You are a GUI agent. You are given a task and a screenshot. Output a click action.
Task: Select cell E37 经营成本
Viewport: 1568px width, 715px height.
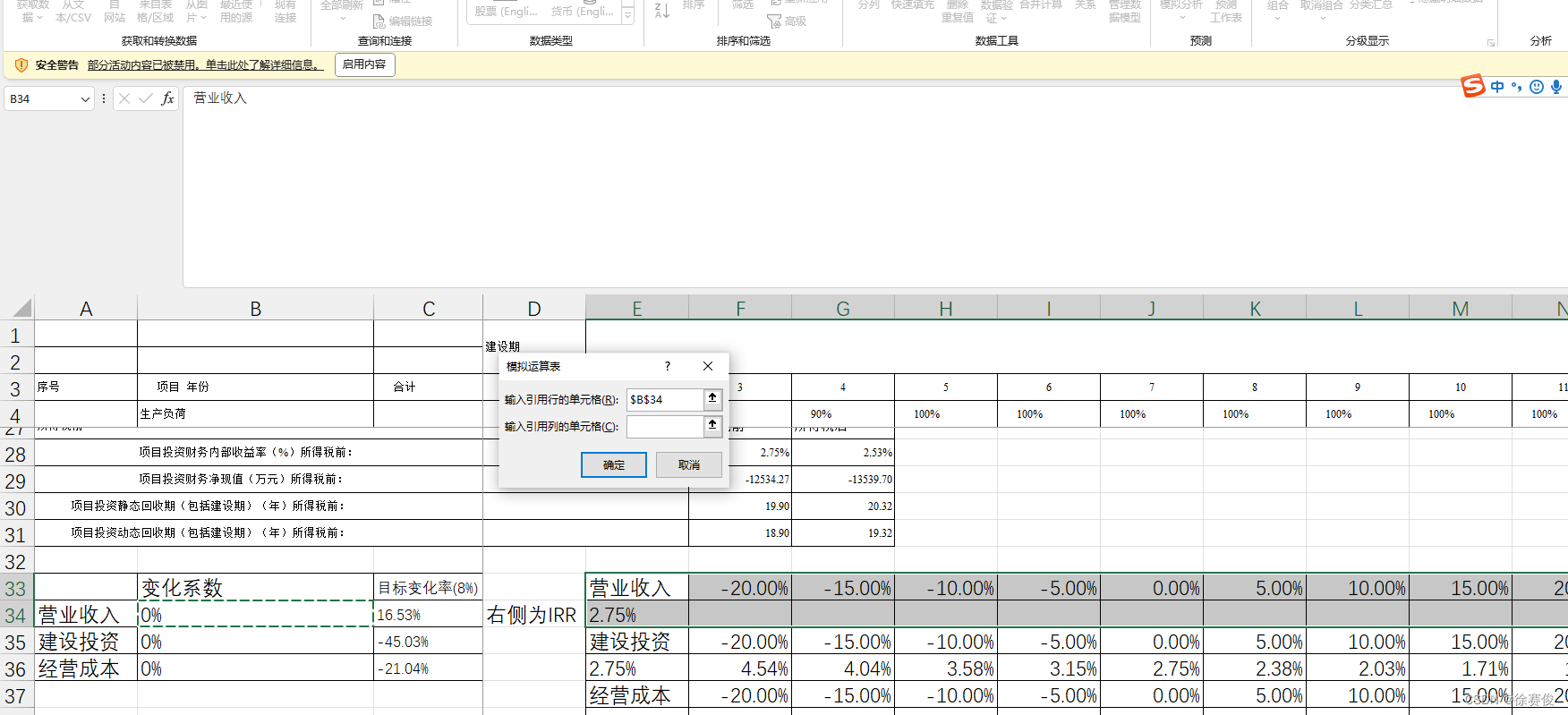click(x=637, y=695)
